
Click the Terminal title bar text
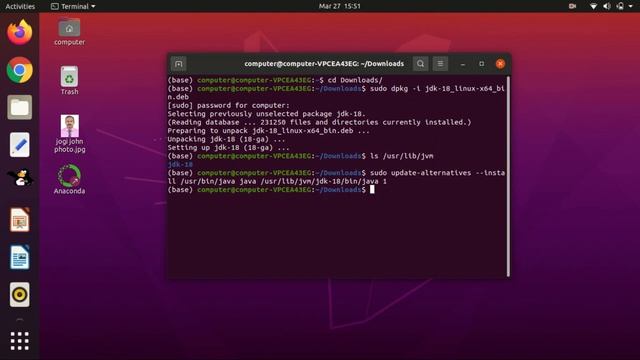pyautogui.click(x=324, y=64)
